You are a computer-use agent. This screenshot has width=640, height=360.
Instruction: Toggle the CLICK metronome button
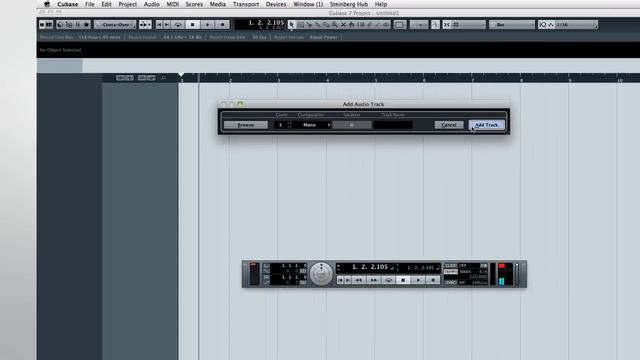[x=451, y=266]
